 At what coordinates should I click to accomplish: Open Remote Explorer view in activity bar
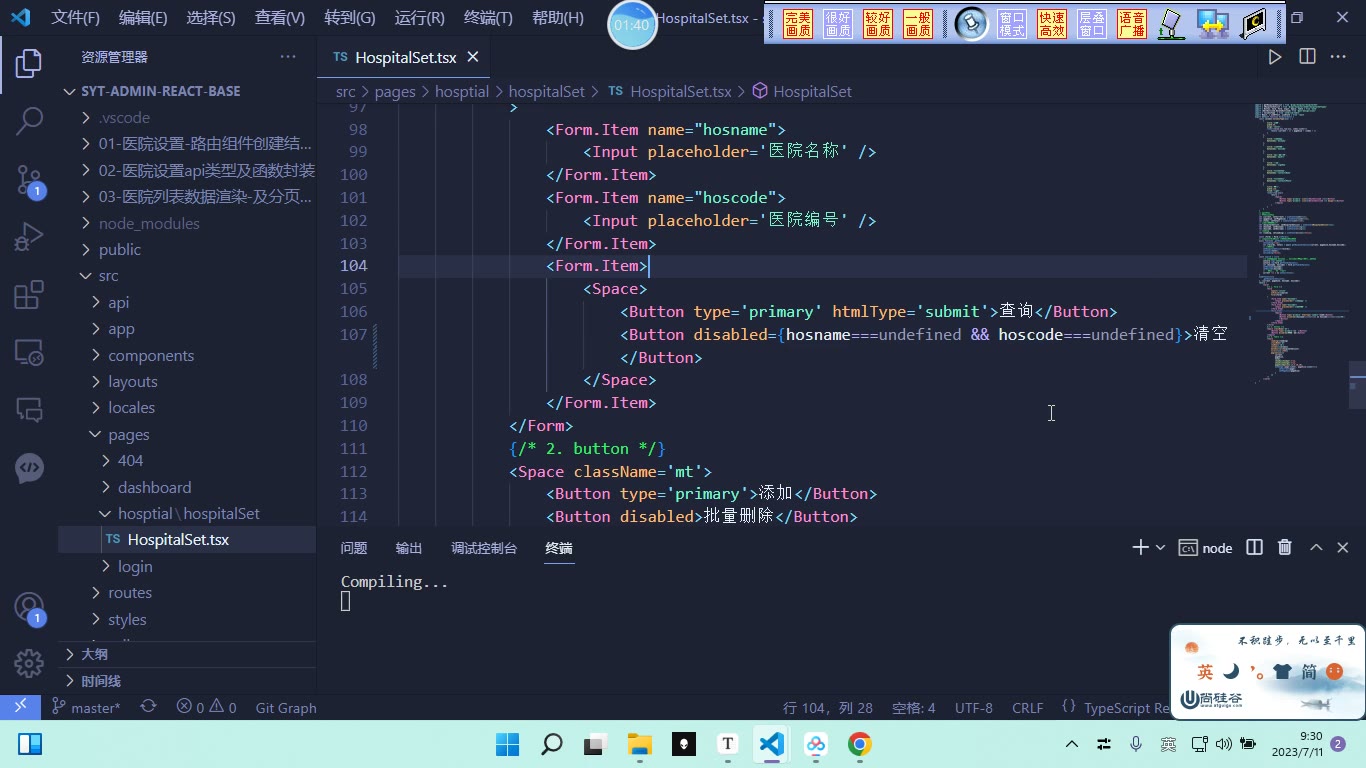point(28,352)
